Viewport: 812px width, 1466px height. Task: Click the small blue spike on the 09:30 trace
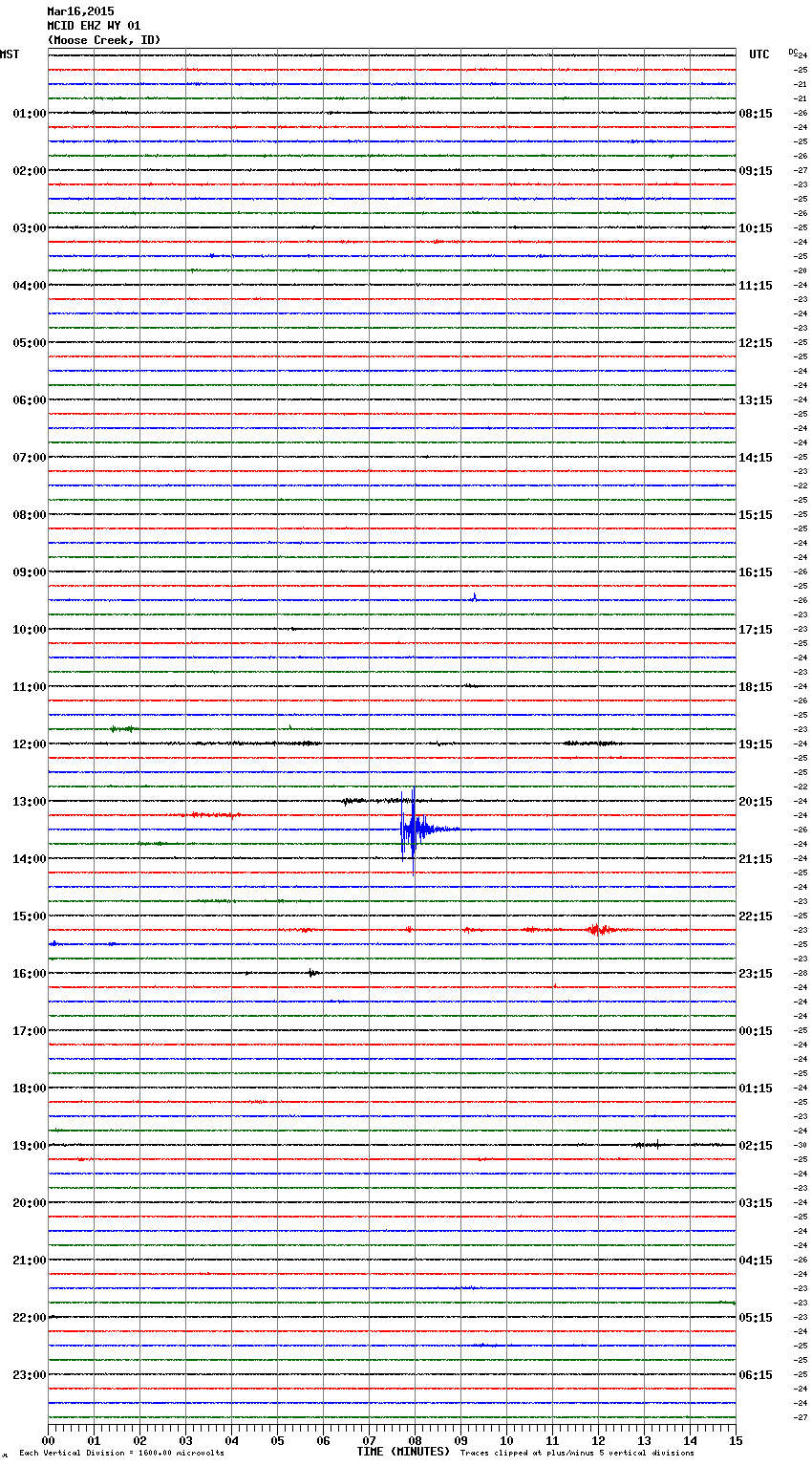coord(474,597)
